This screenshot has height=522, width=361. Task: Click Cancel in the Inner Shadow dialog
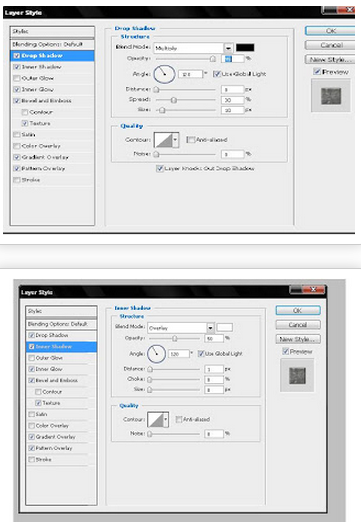(x=298, y=325)
